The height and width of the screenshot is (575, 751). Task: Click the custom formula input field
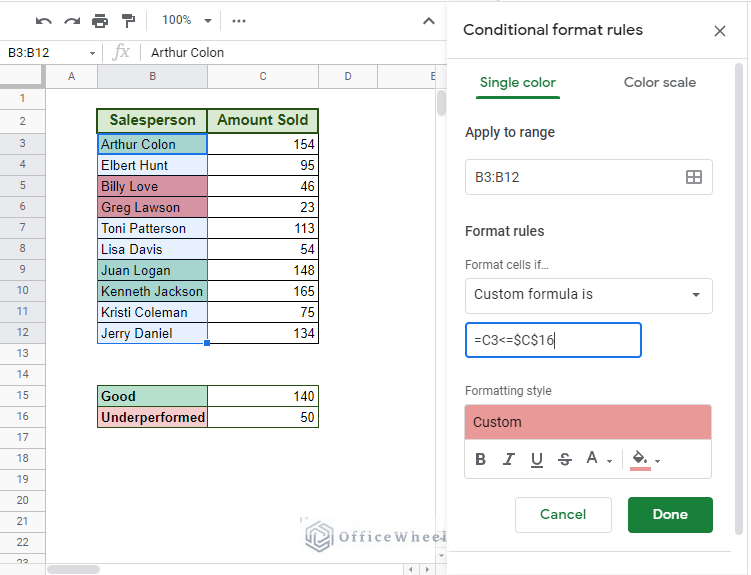[x=552, y=340]
